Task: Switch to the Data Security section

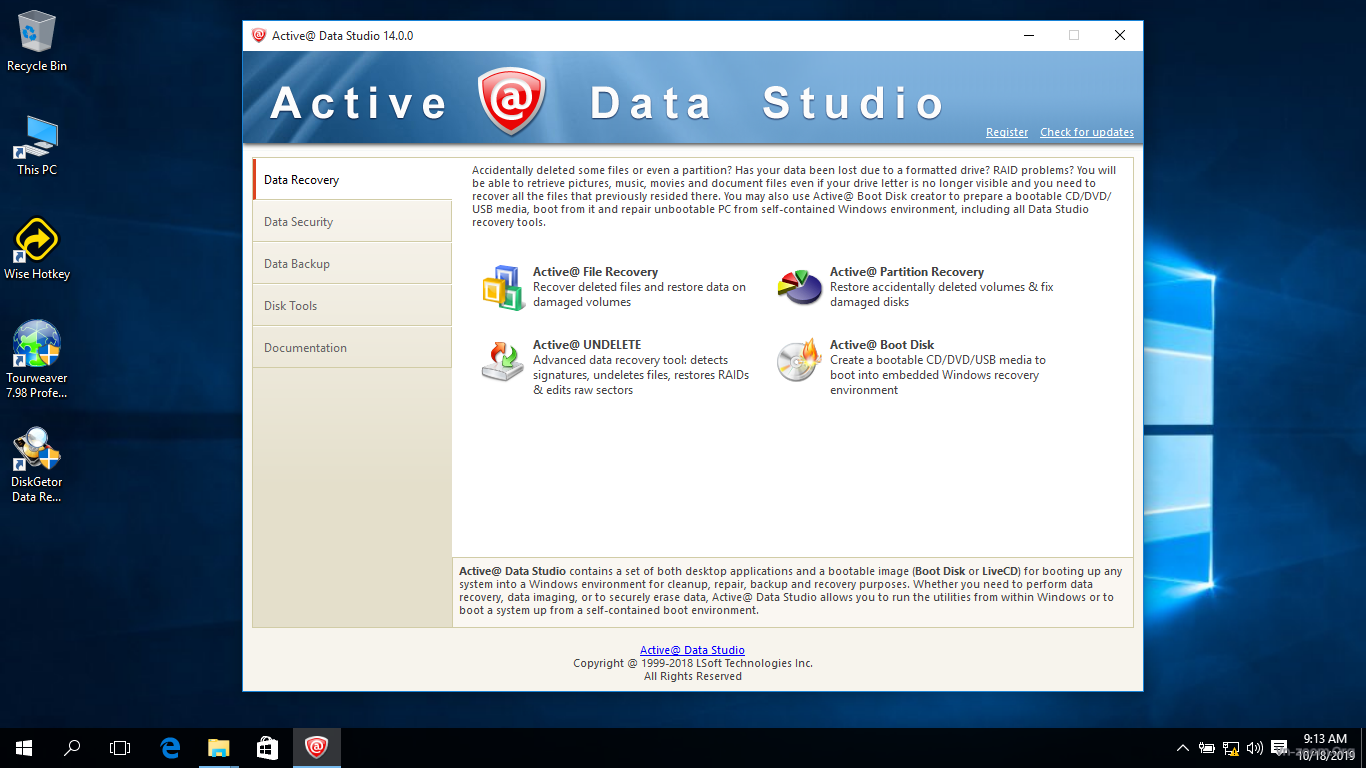Action: 300,220
